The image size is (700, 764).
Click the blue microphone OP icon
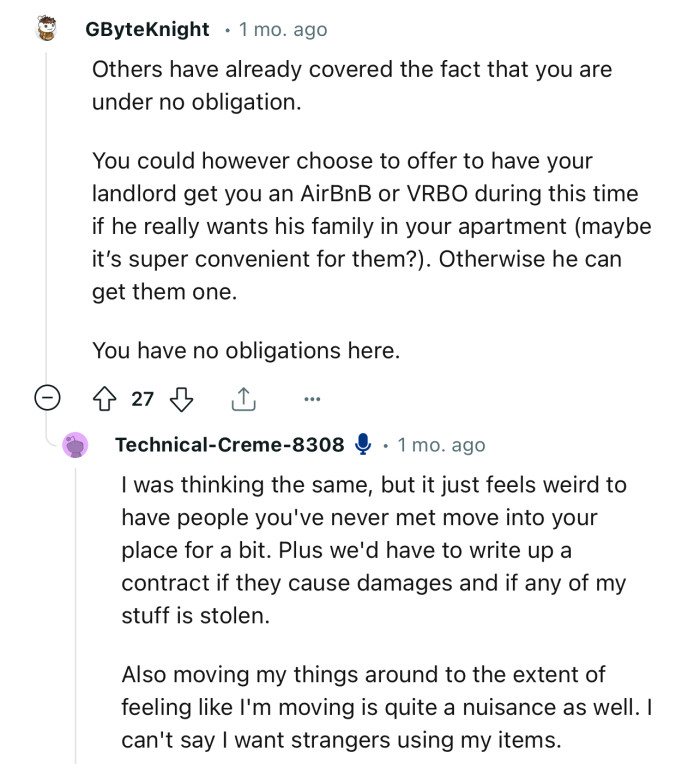click(363, 444)
